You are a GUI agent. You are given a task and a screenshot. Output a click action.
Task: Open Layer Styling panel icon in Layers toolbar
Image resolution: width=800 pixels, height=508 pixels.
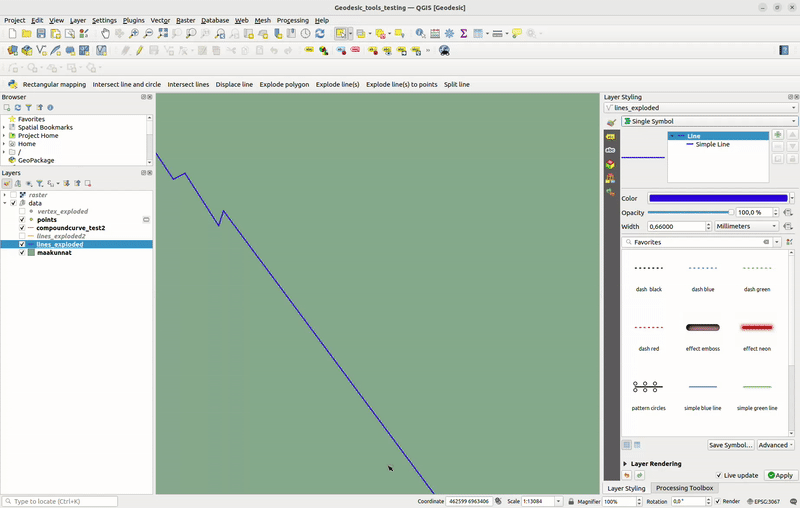[x=7, y=184]
